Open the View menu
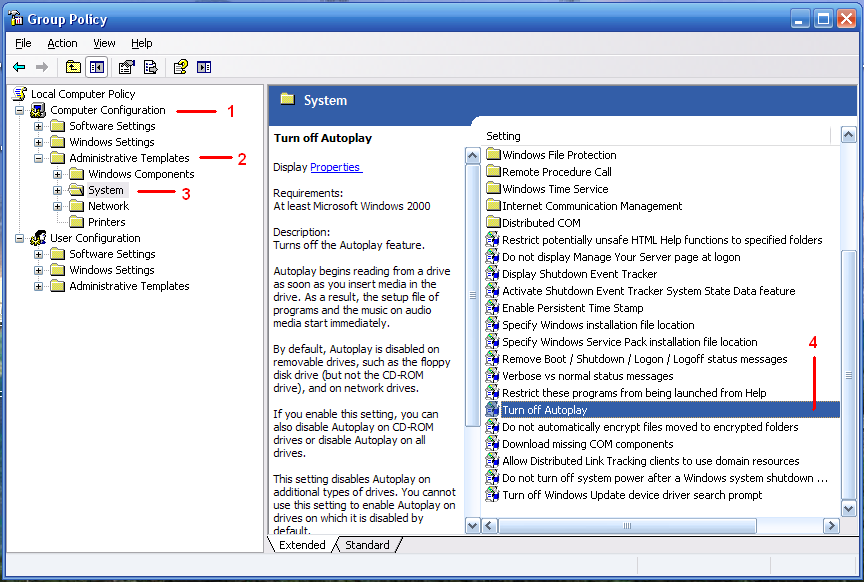The width and height of the screenshot is (864, 582). (104, 43)
